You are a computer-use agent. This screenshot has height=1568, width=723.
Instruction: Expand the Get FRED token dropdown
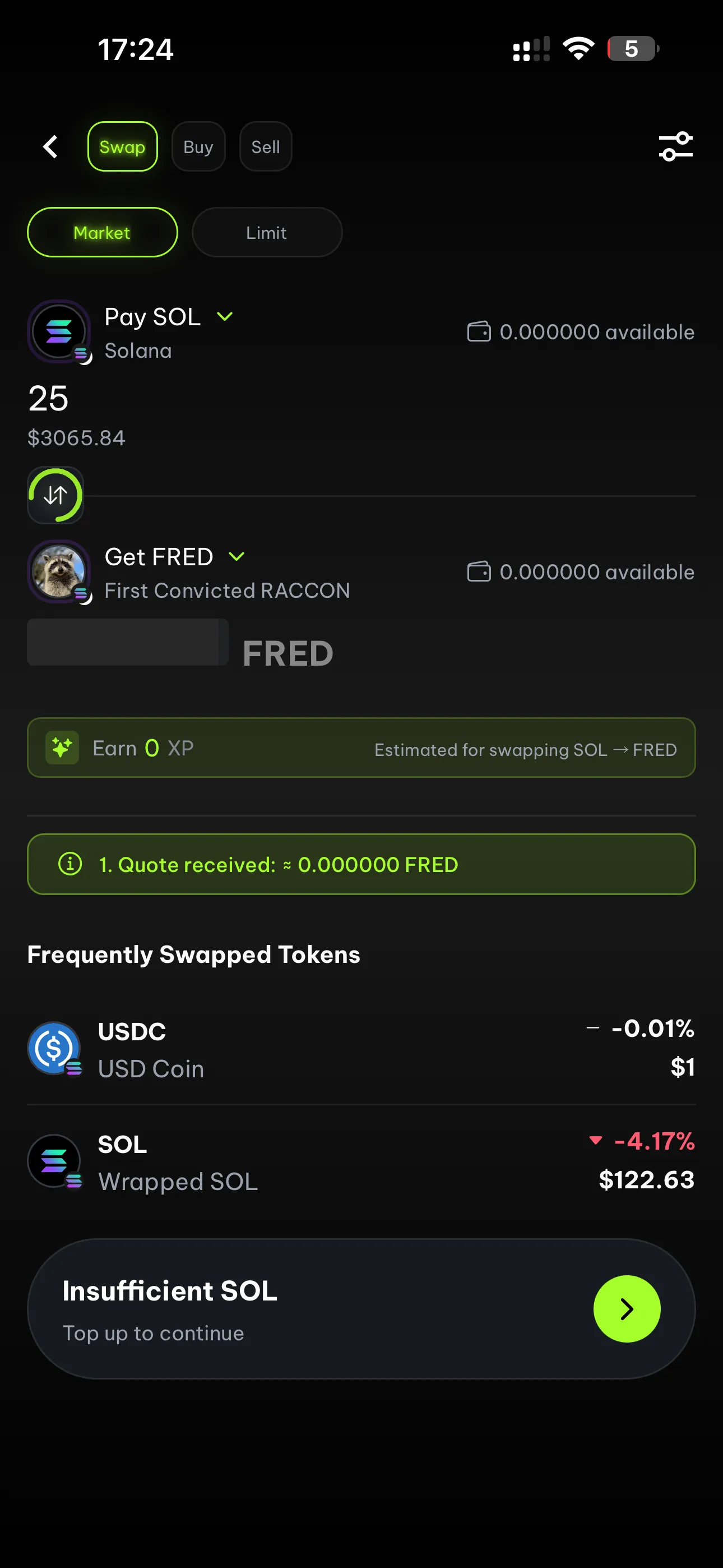236,556
